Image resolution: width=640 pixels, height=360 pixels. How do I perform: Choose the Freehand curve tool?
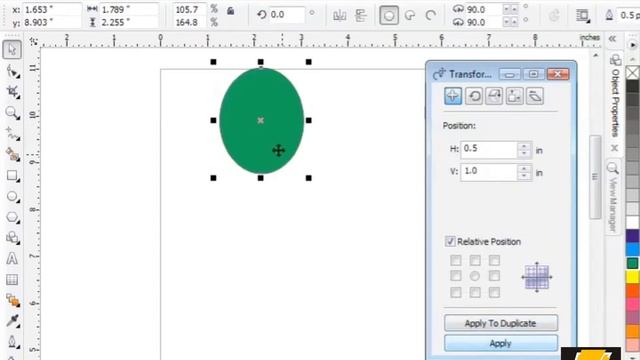coord(12,133)
